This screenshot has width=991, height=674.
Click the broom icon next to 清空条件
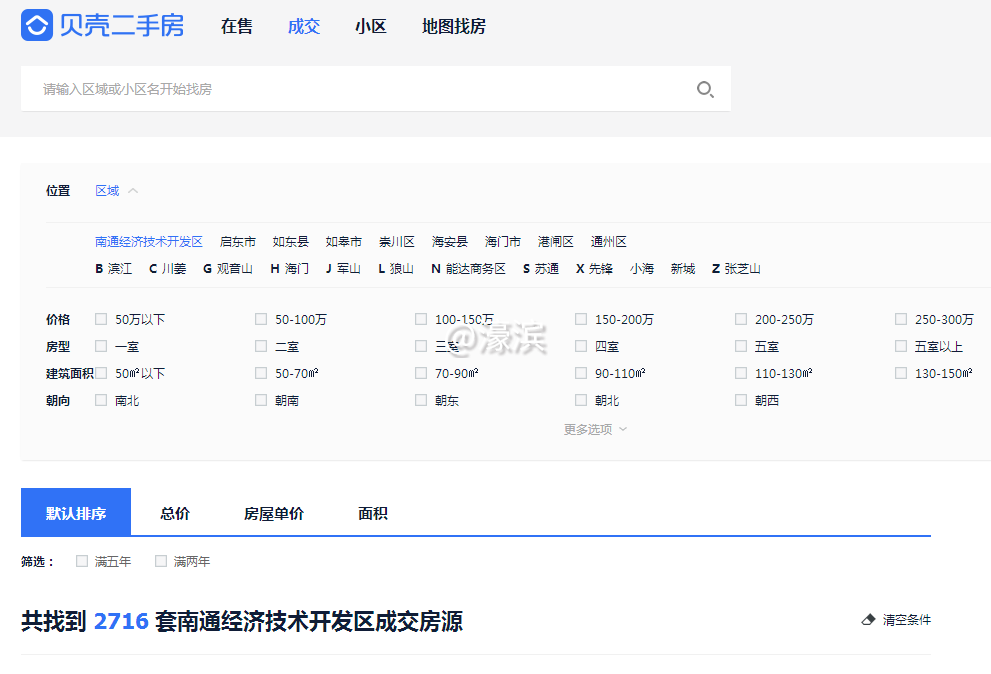[x=868, y=619]
